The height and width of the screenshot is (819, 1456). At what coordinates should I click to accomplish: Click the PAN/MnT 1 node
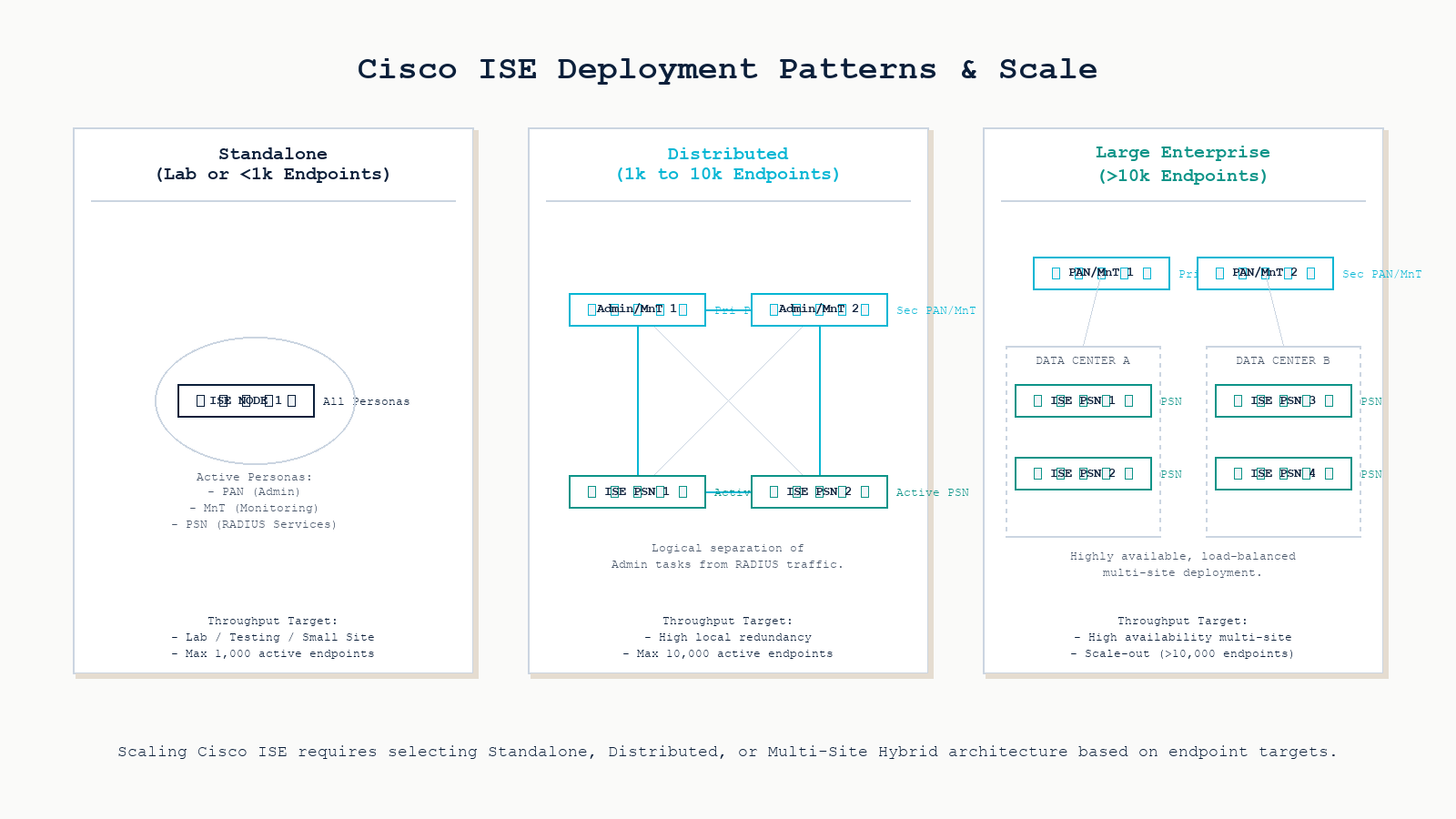tap(1101, 273)
